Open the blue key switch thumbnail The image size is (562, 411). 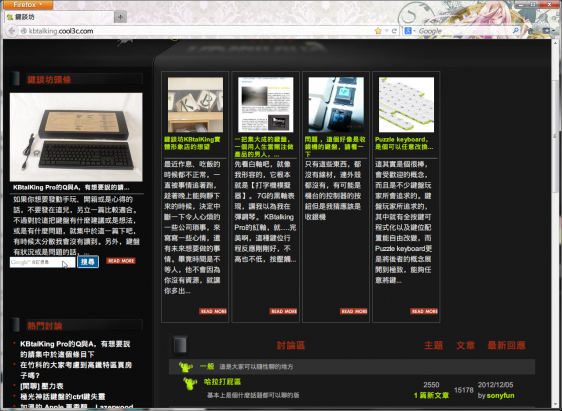(336, 105)
